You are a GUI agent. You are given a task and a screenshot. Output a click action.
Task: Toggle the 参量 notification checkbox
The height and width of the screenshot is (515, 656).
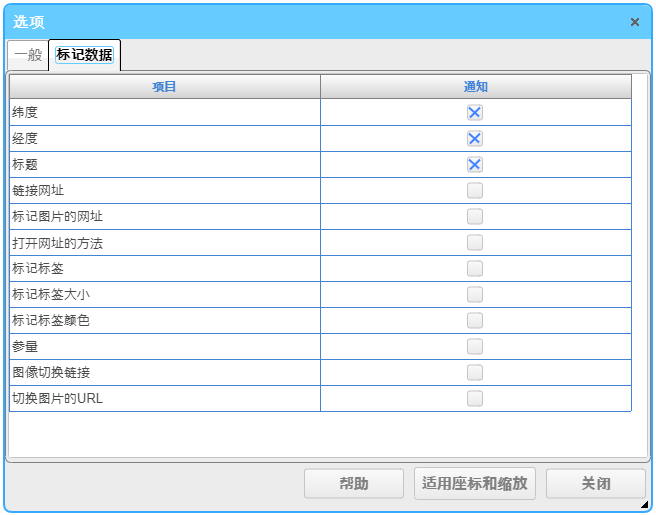click(475, 346)
